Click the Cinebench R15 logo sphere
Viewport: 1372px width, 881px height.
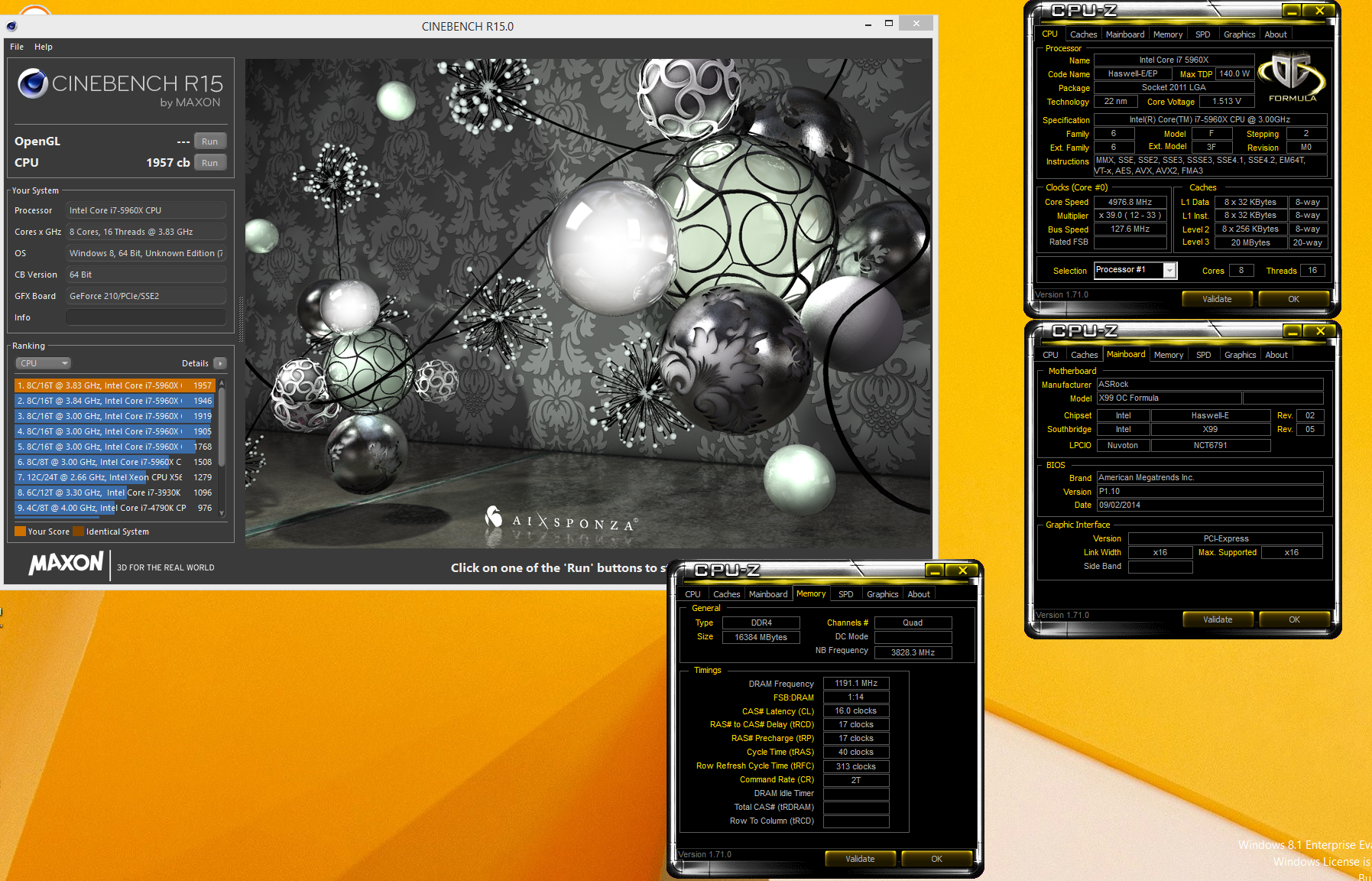point(33,83)
